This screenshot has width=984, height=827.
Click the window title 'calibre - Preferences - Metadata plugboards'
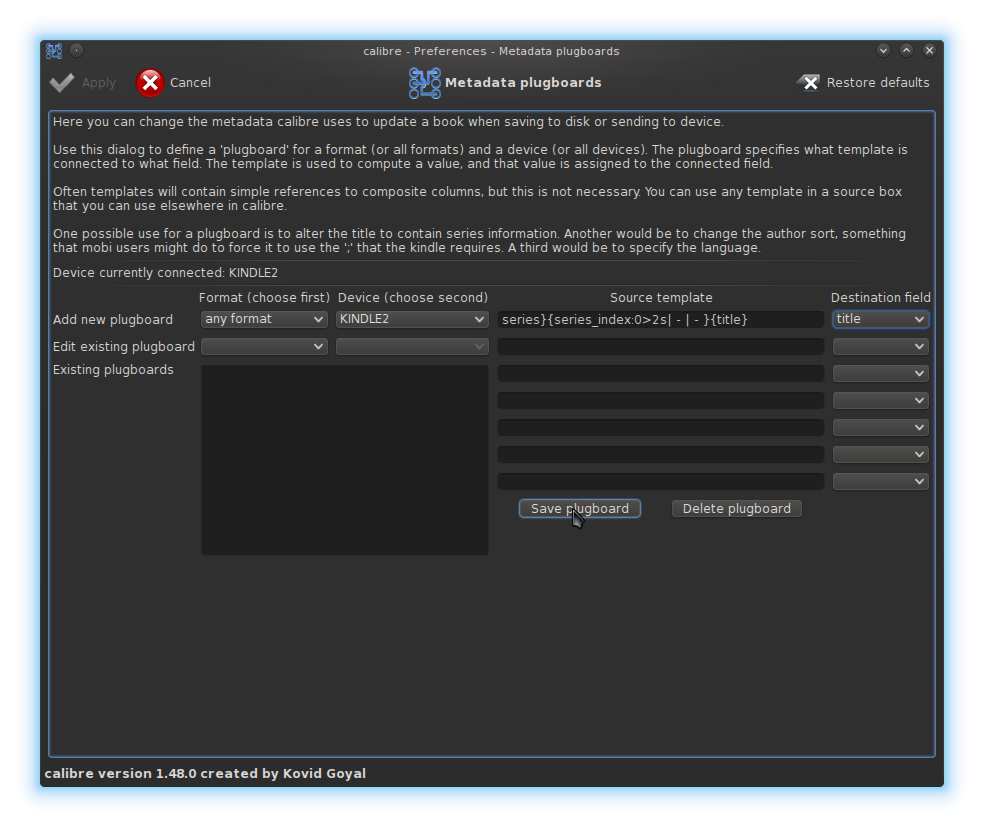coord(491,51)
